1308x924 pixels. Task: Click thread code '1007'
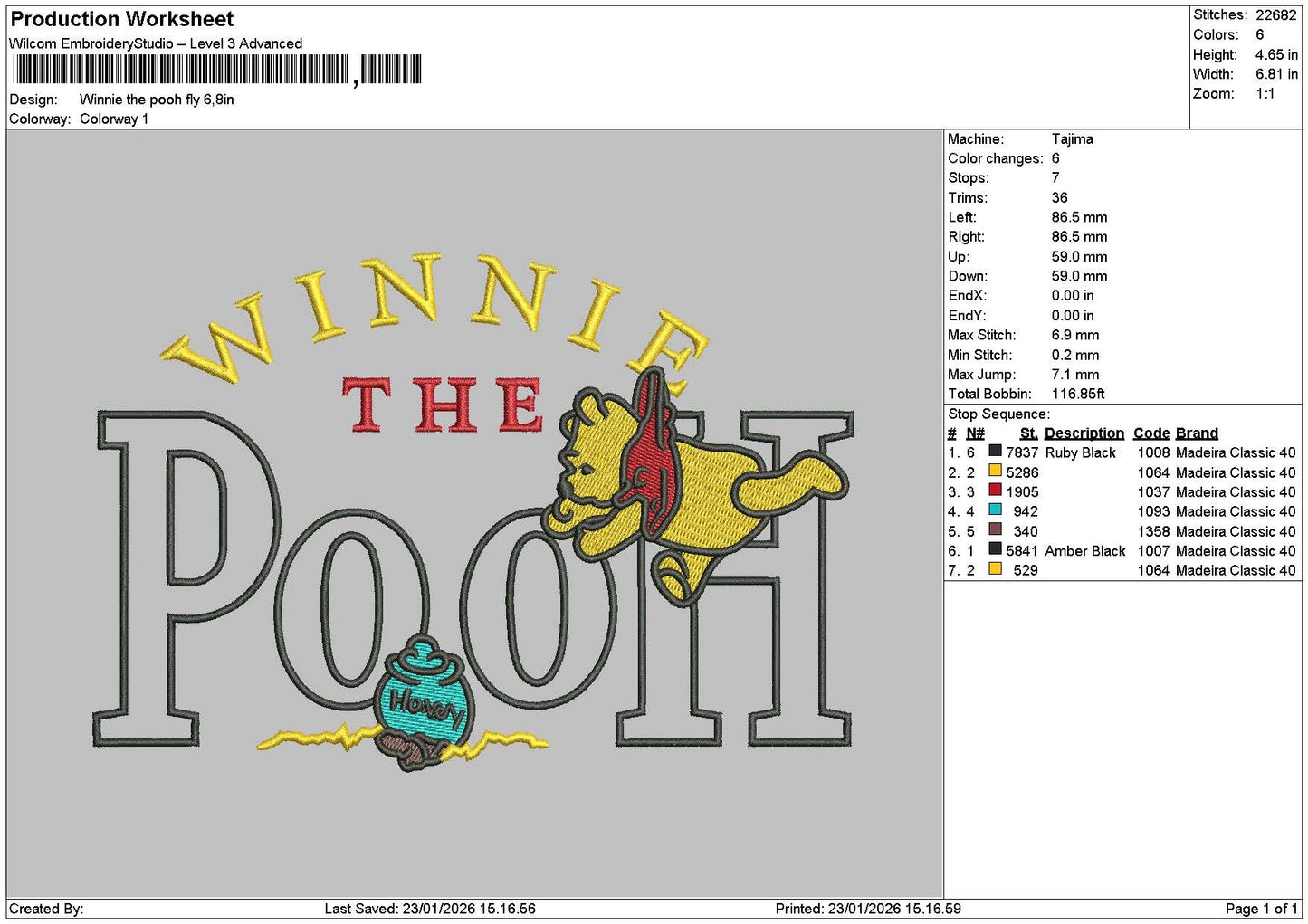coord(1154,550)
